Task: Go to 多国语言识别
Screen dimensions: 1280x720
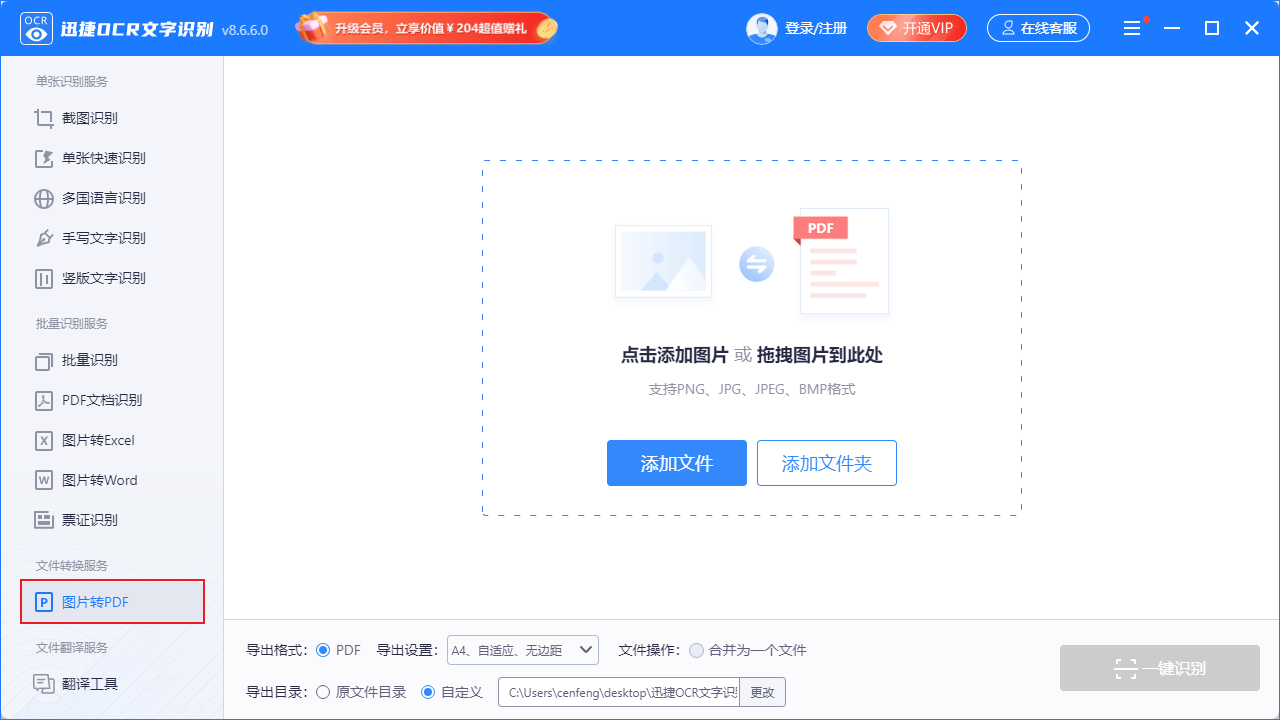Action: [x=112, y=198]
